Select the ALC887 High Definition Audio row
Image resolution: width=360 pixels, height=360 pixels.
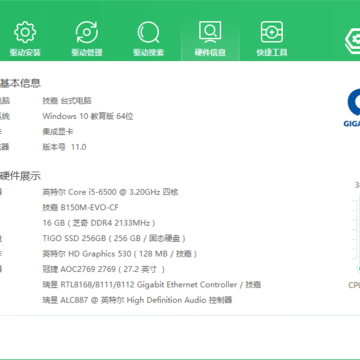(137, 300)
